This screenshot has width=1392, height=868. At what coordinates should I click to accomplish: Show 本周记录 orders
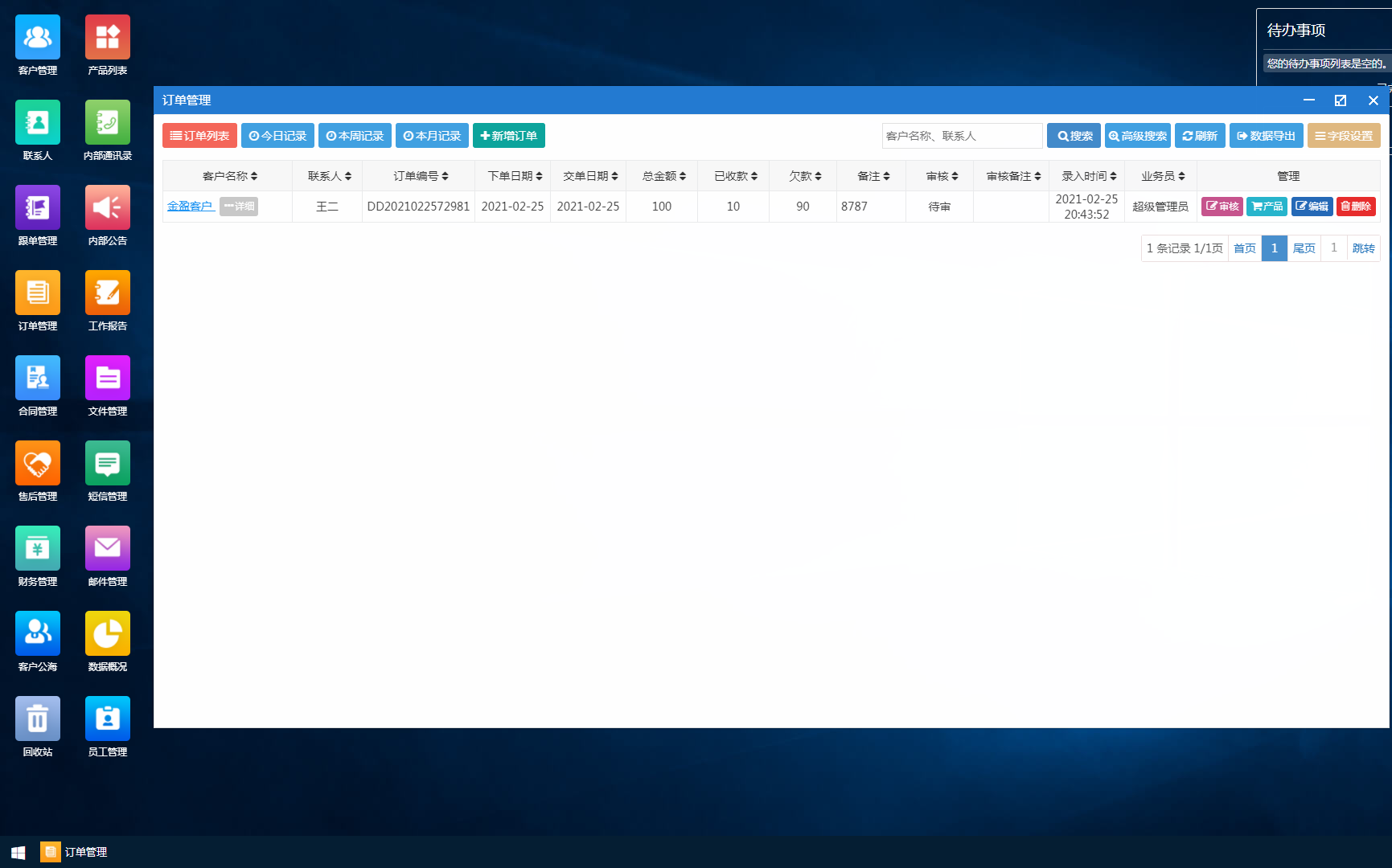(x=355, y=136)
